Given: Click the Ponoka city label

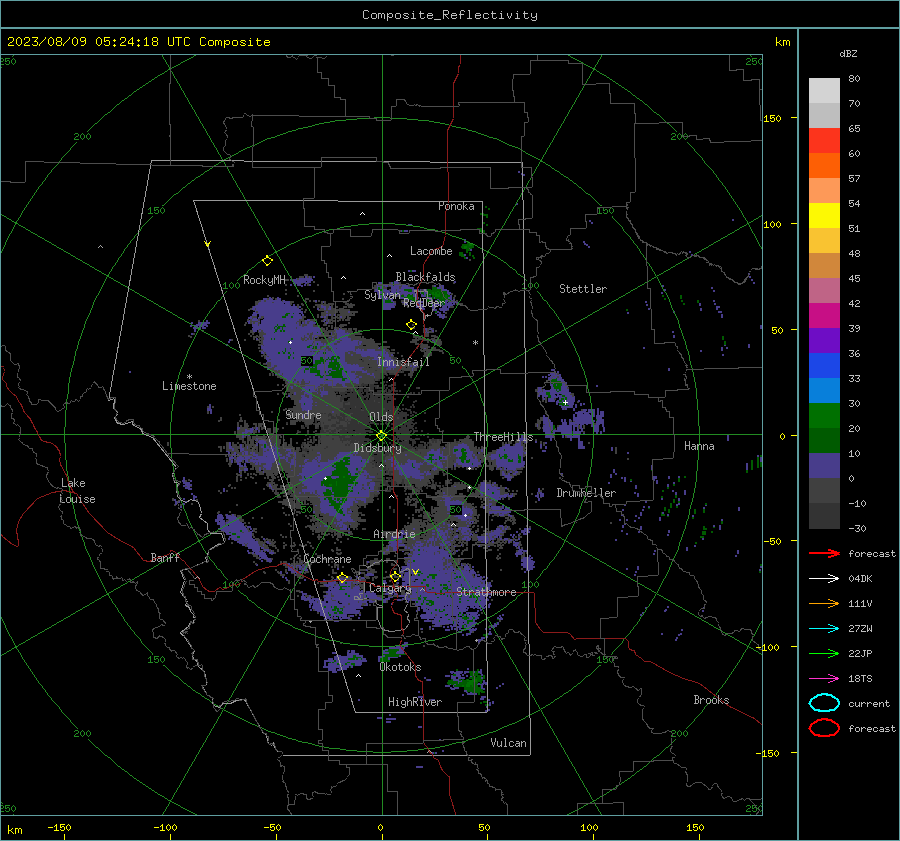Looking at the screenshot, I should [456, 206].
